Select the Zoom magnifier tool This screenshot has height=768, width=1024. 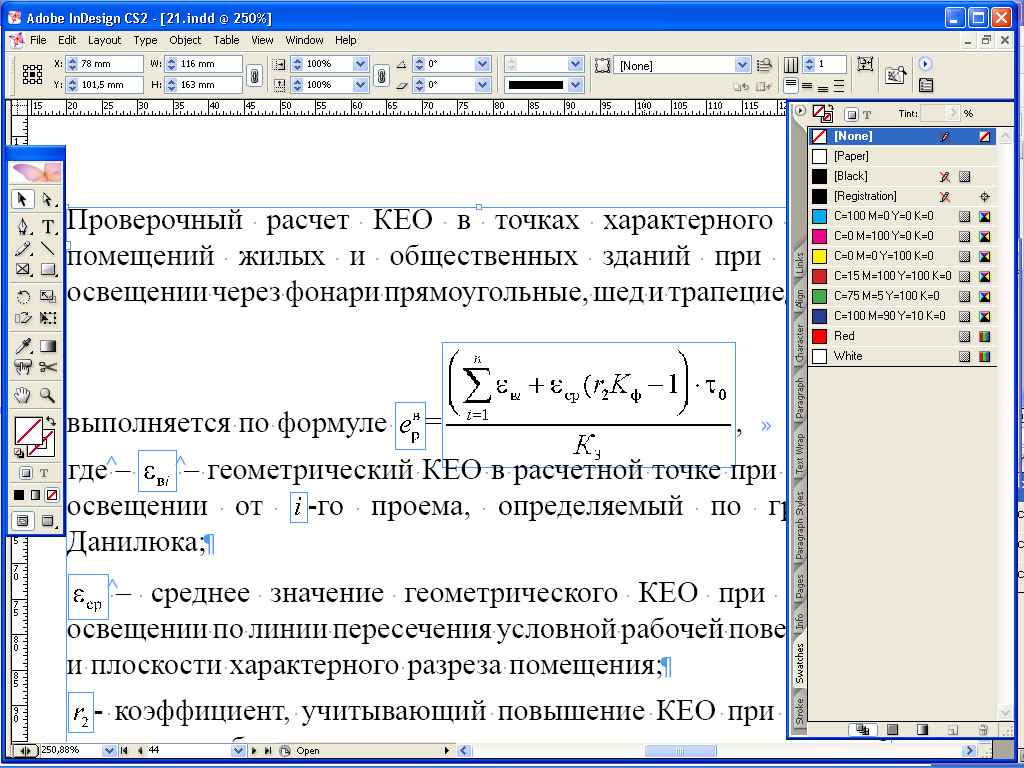click(x=48, y=396)
